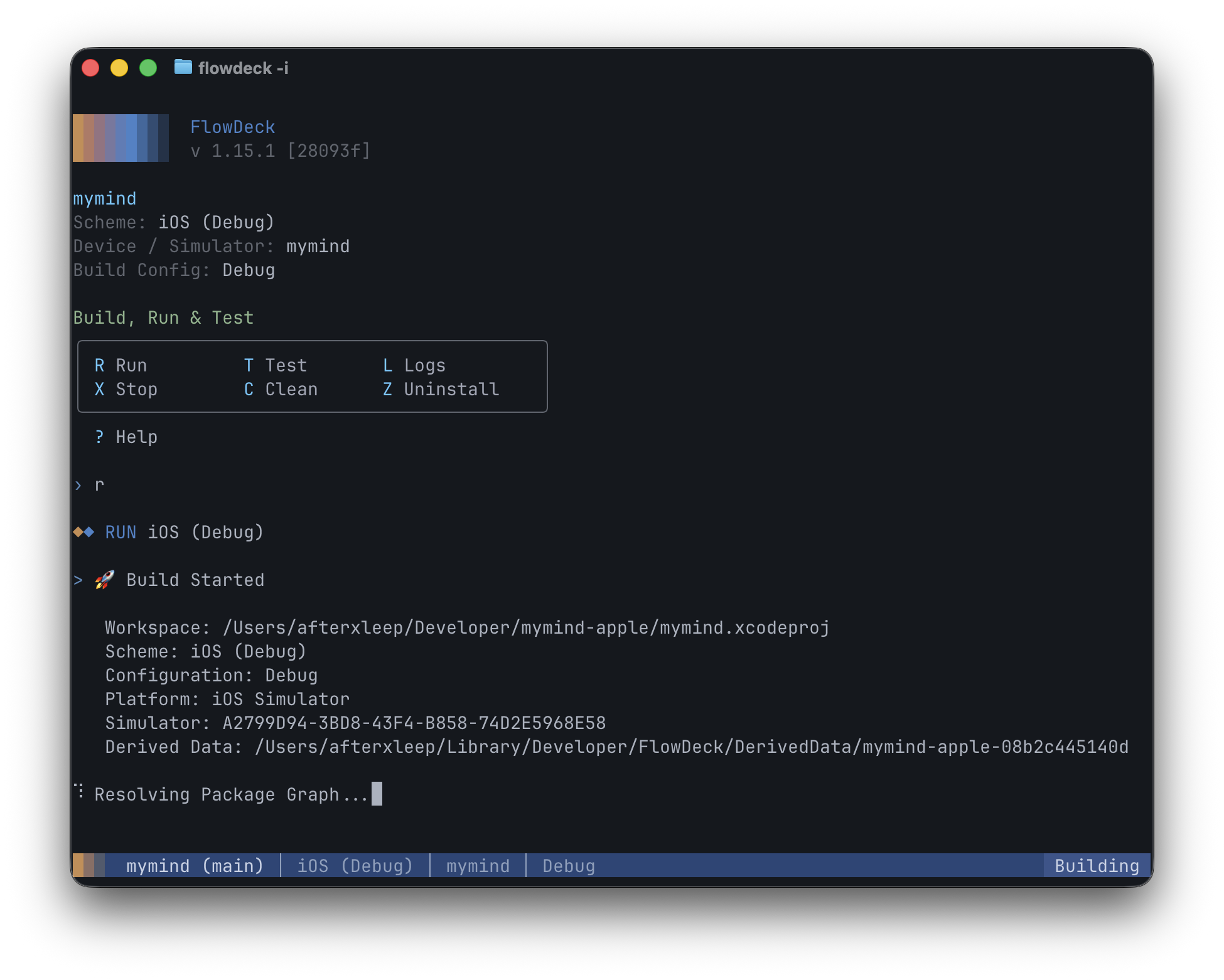
Task: Click the 'Build Config: Debug' line
Action: coord(174,270)
